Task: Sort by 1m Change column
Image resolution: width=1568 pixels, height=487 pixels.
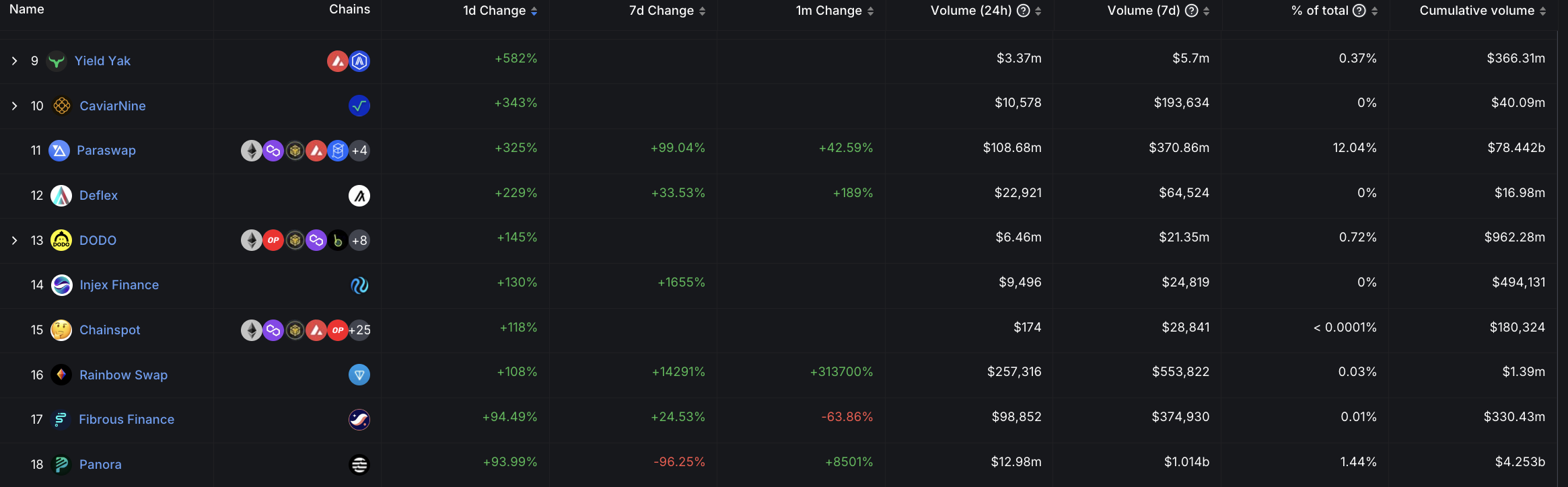Action: point(870,11)
